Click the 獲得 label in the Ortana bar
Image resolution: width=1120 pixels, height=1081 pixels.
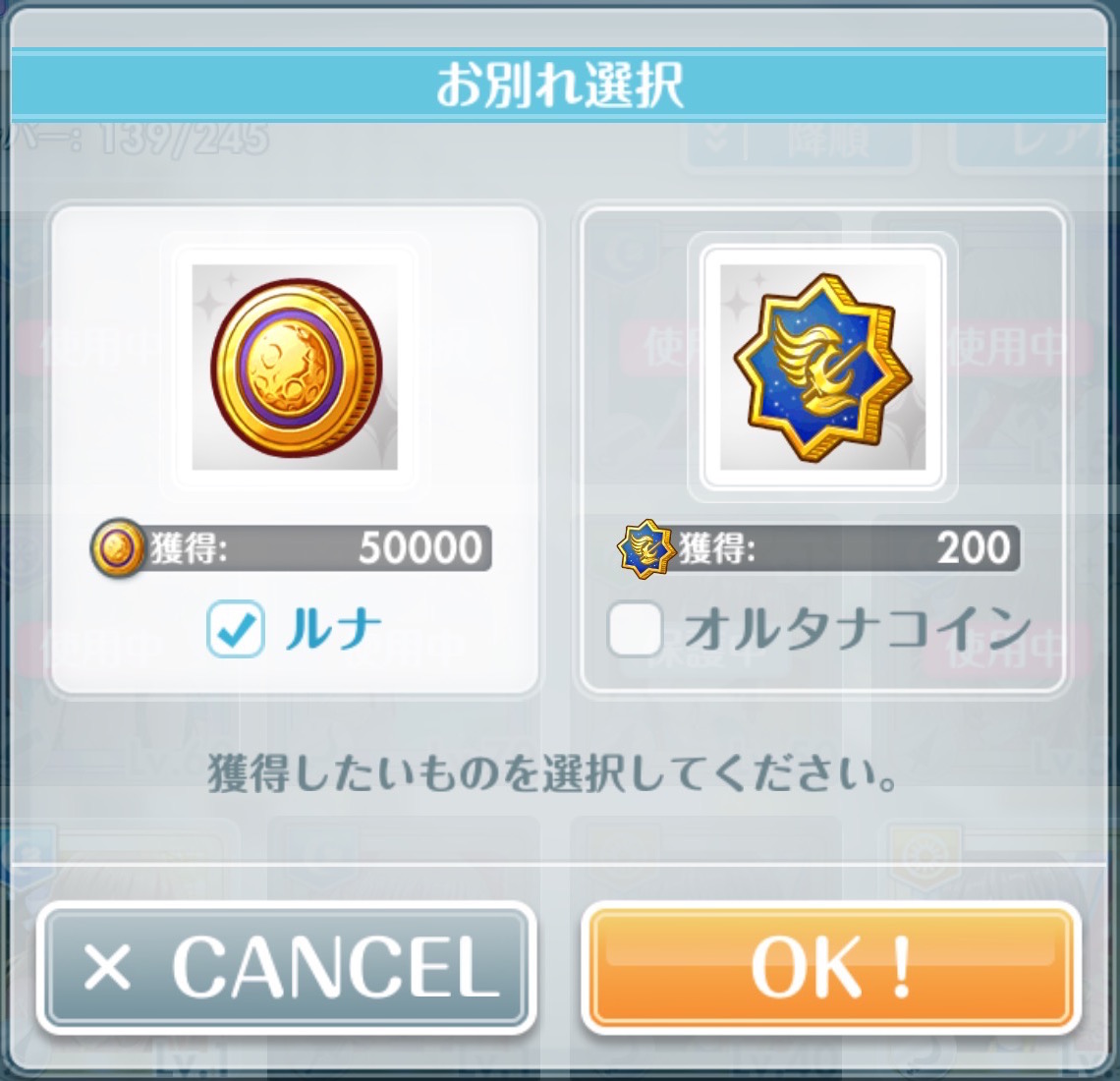pos(716,548)
